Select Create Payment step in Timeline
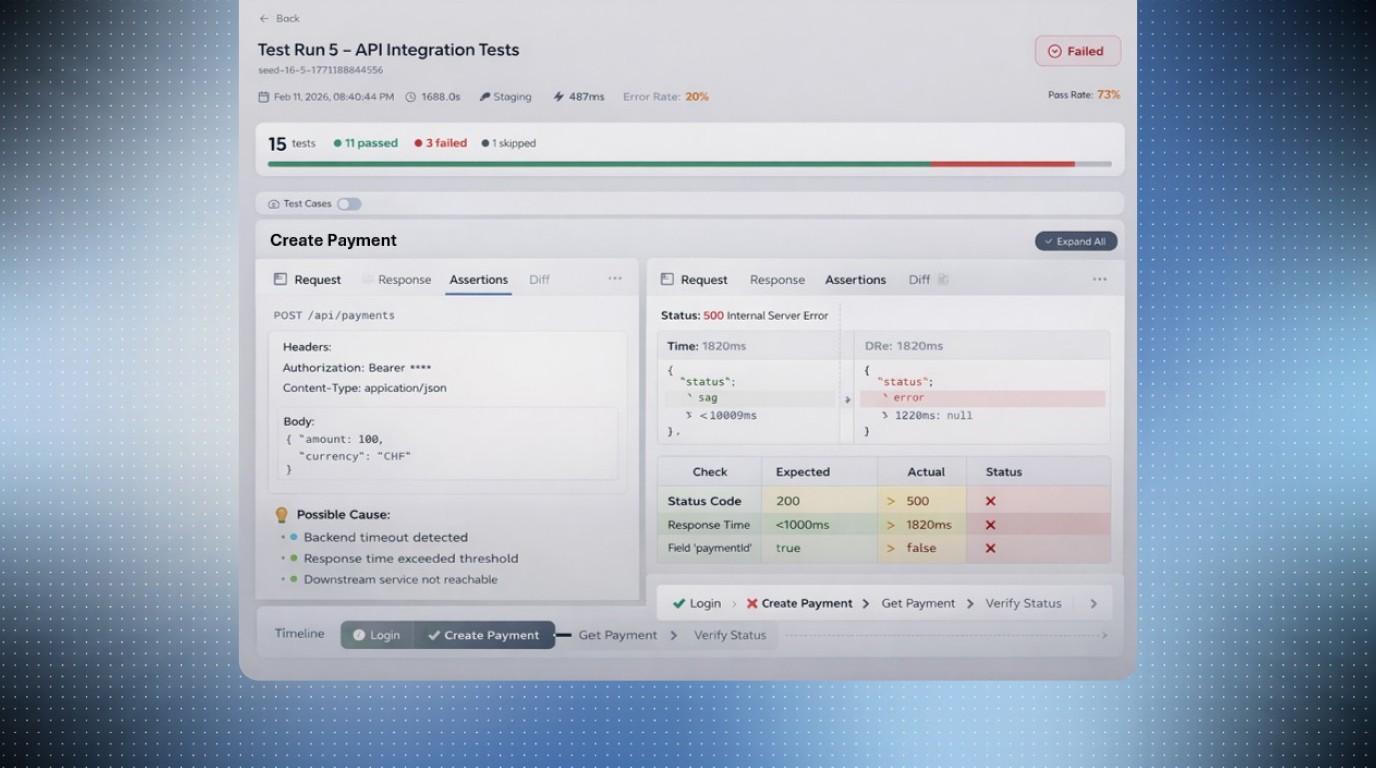Screen dimensions: 1376x768 pyautogui.click(x=484, y=635)
